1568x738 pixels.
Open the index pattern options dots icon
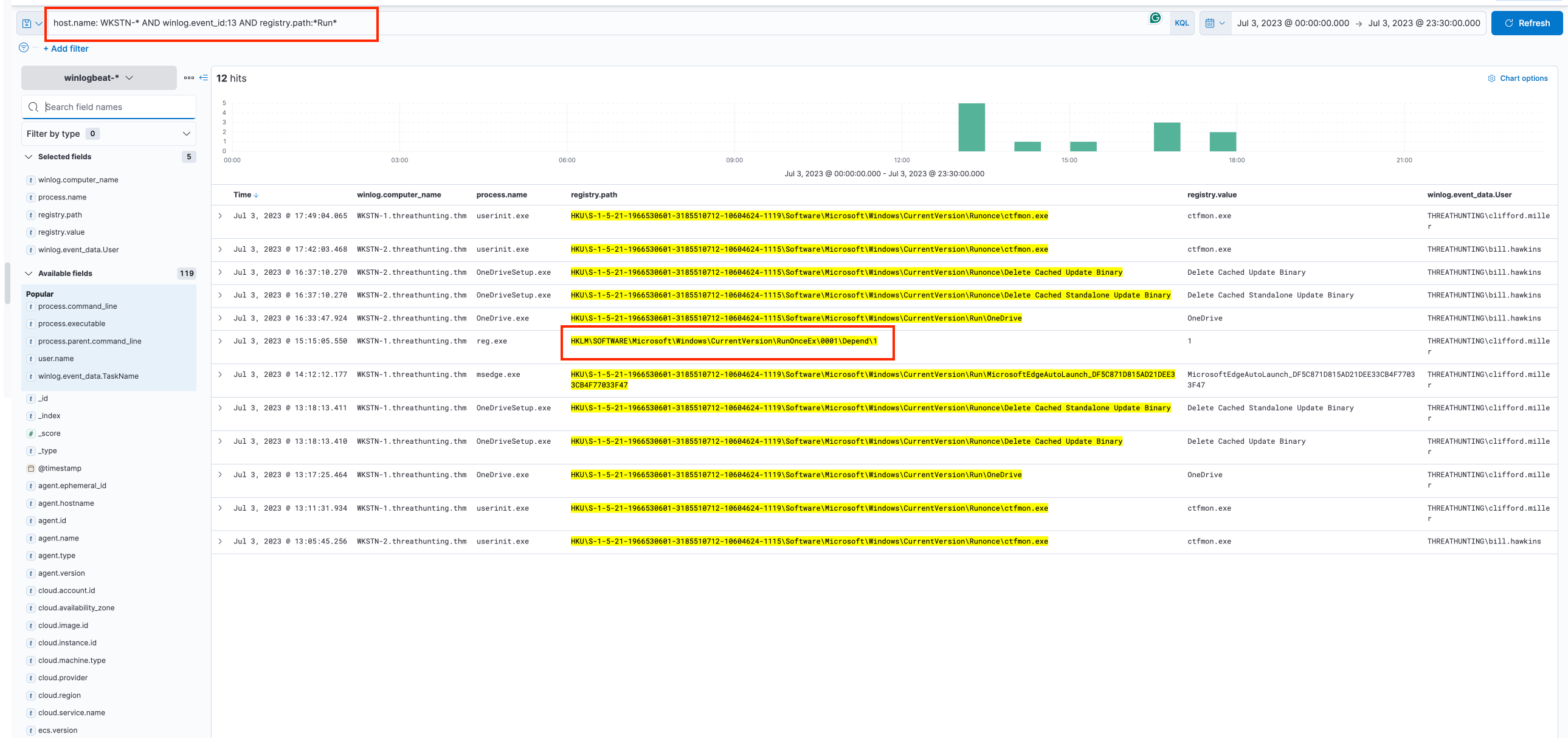(188, 78)
